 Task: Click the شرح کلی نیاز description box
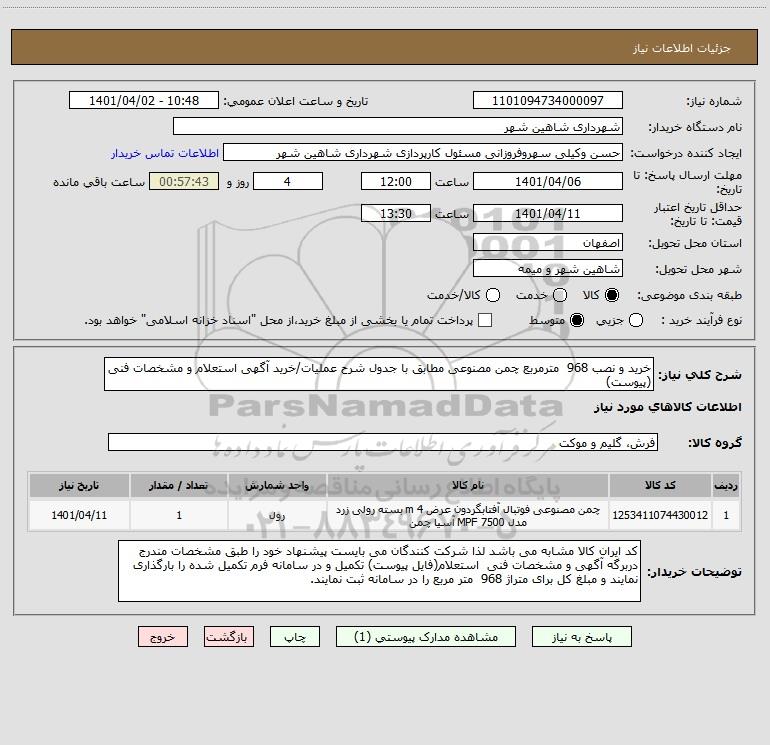click(379, 374)
